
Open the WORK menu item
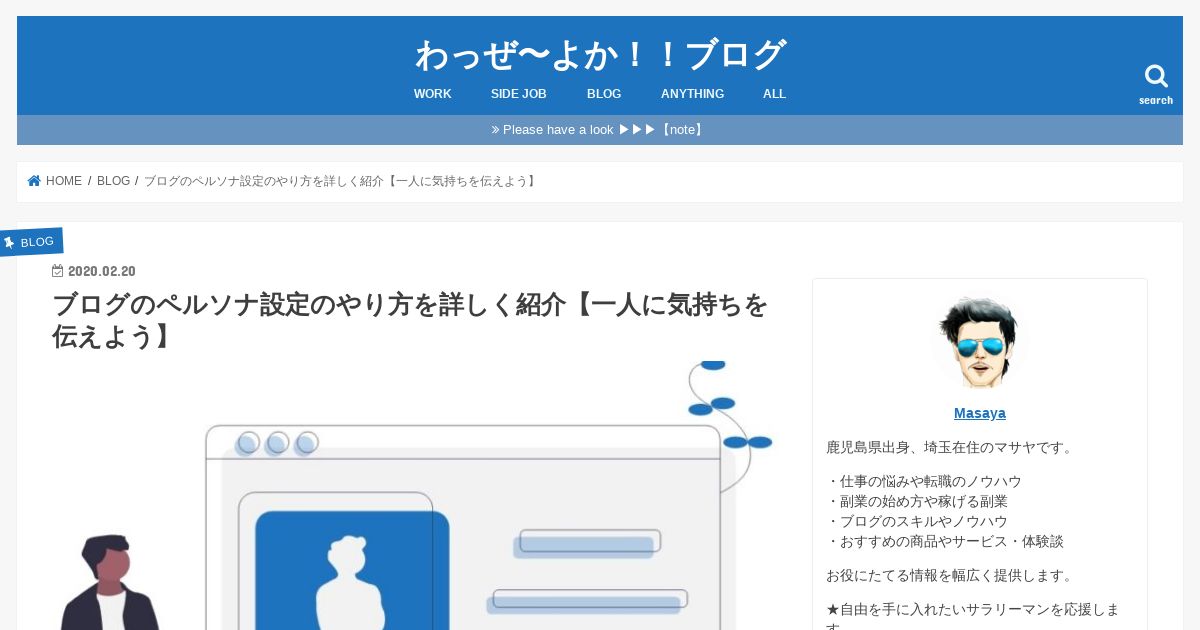(433, 94)
